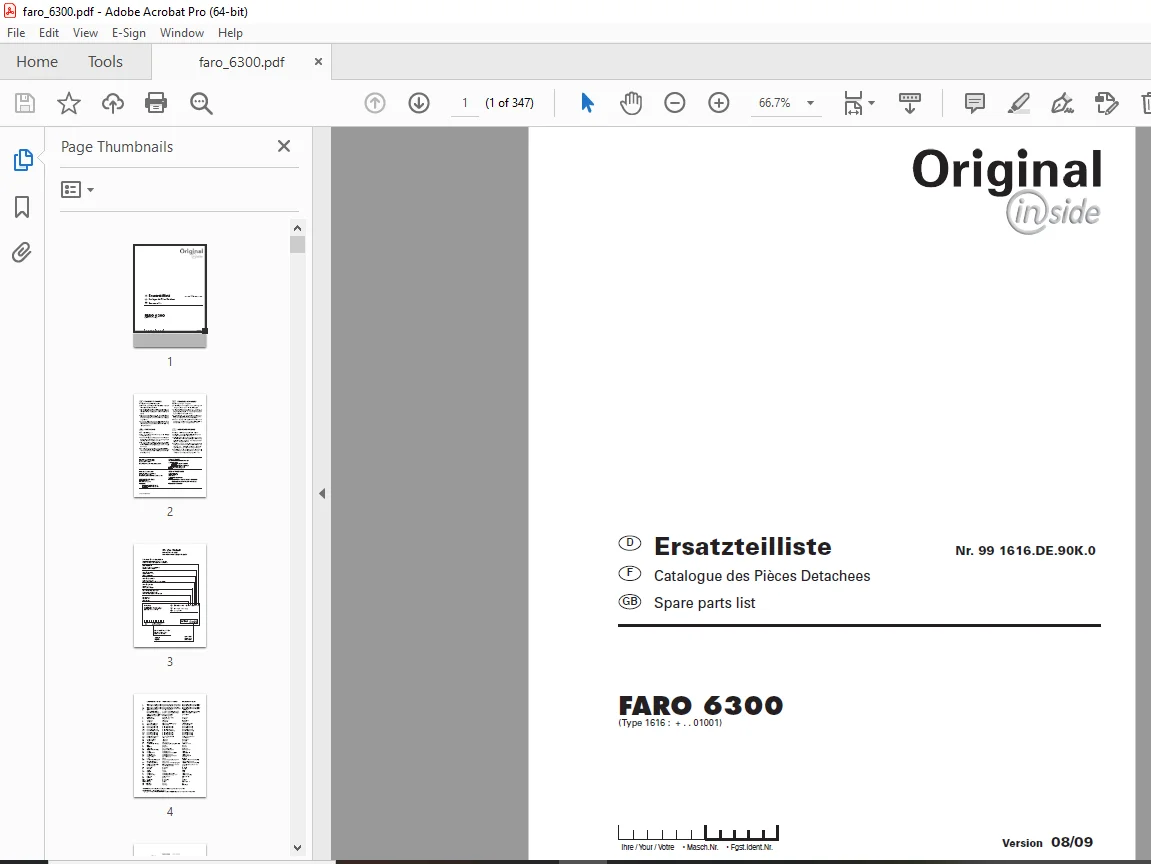1151x864 pixels.
Task: Click the 66.7% zoom value field
Action: (774, 103)
